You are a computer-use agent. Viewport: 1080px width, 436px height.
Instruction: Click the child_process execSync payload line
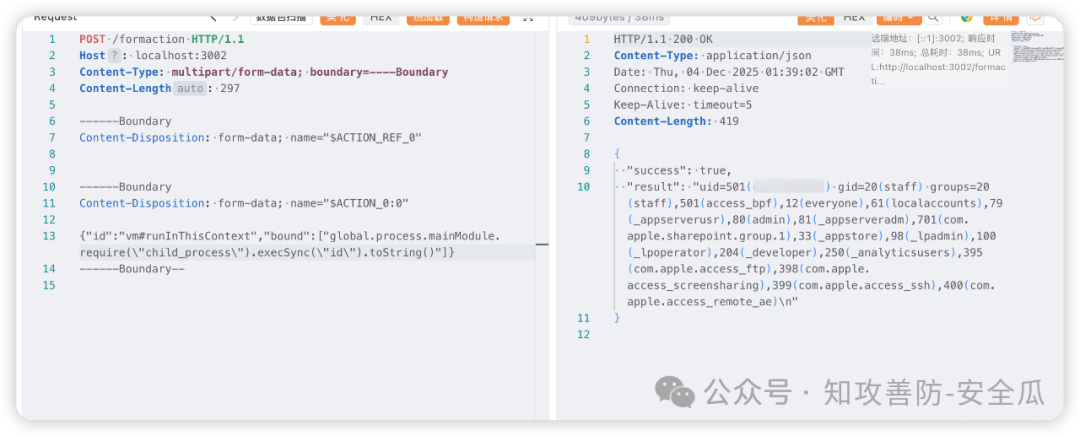[267, 253]
